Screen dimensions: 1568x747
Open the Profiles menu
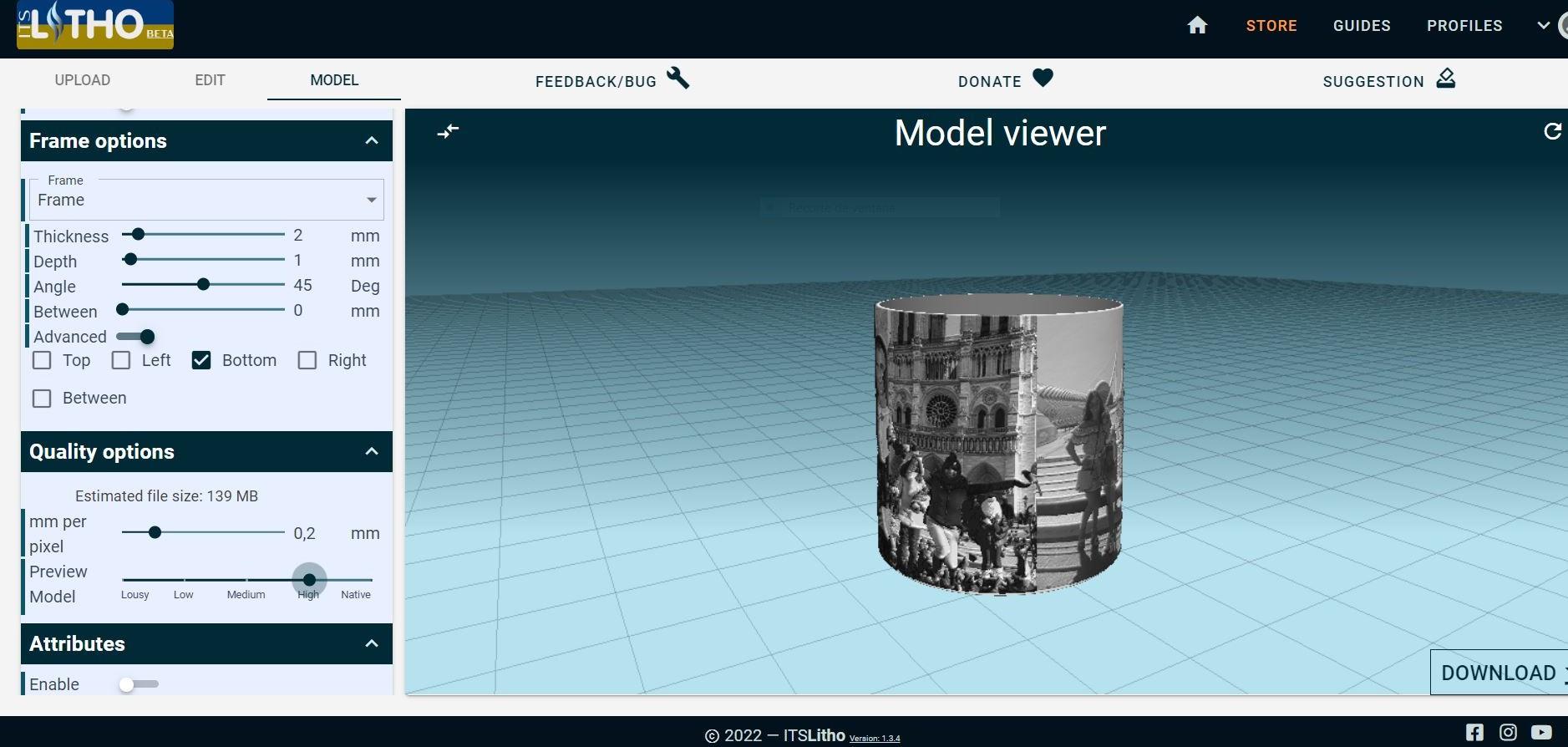1464,26
